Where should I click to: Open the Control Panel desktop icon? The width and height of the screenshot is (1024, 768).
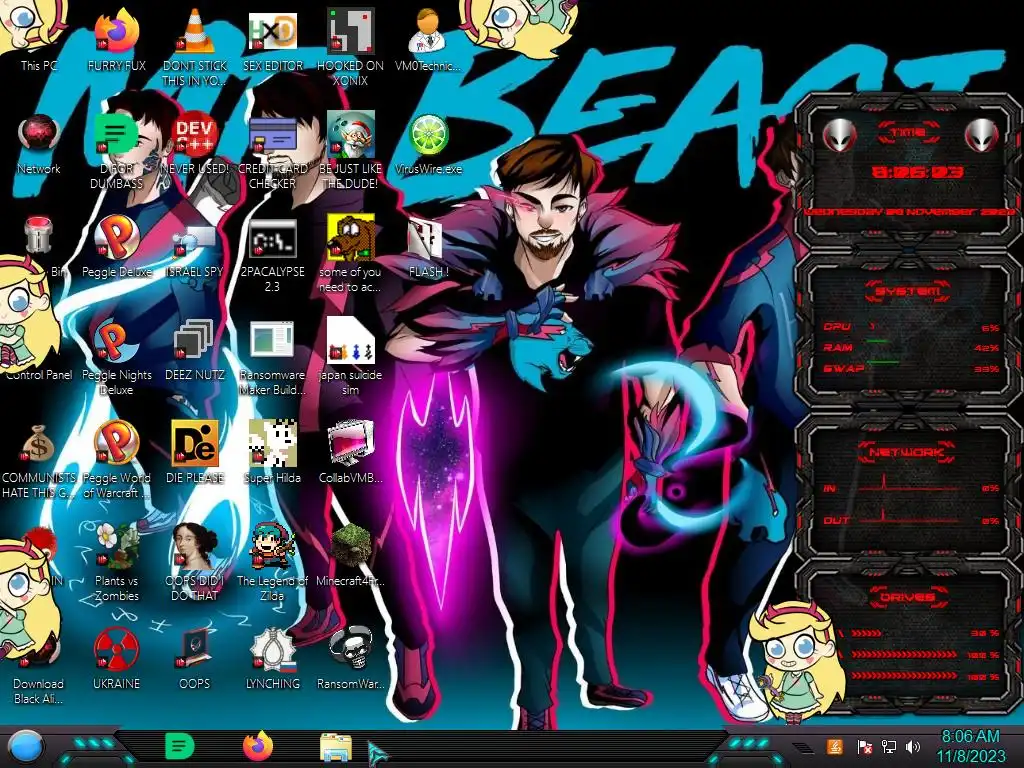point(39,374)
